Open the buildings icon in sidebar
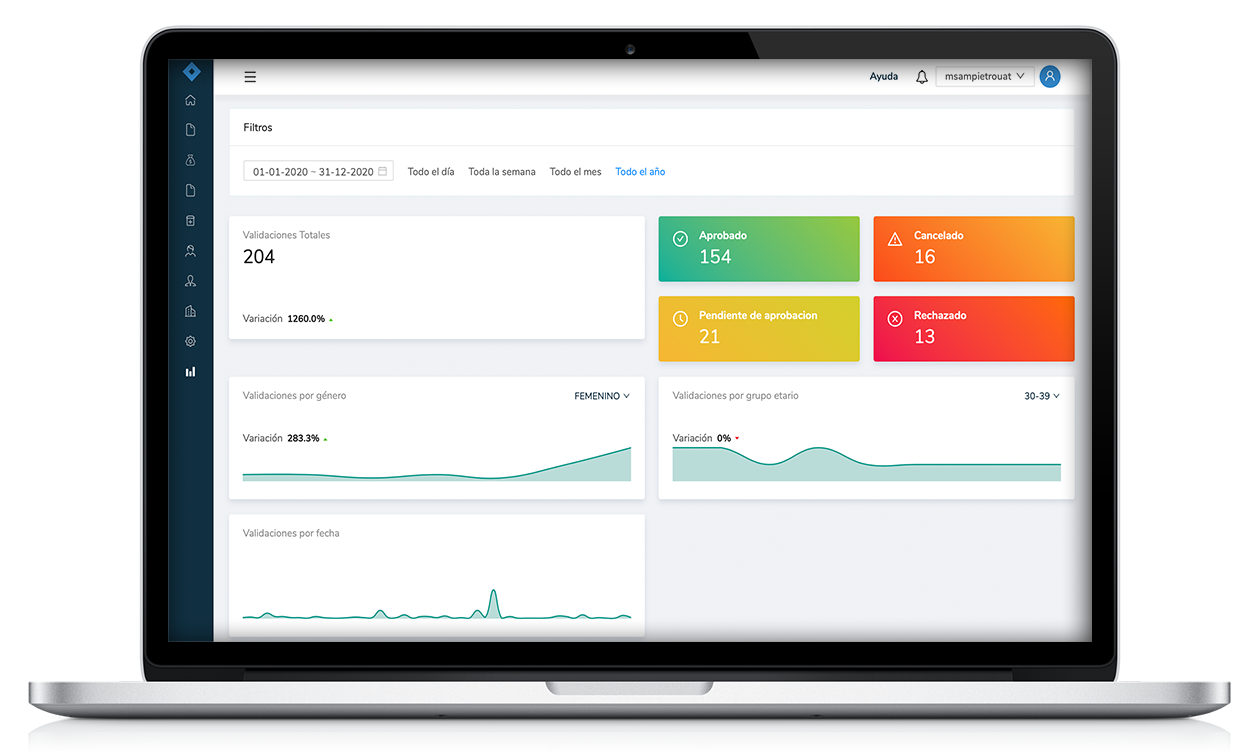The image size is (1260, 756). 190,311
